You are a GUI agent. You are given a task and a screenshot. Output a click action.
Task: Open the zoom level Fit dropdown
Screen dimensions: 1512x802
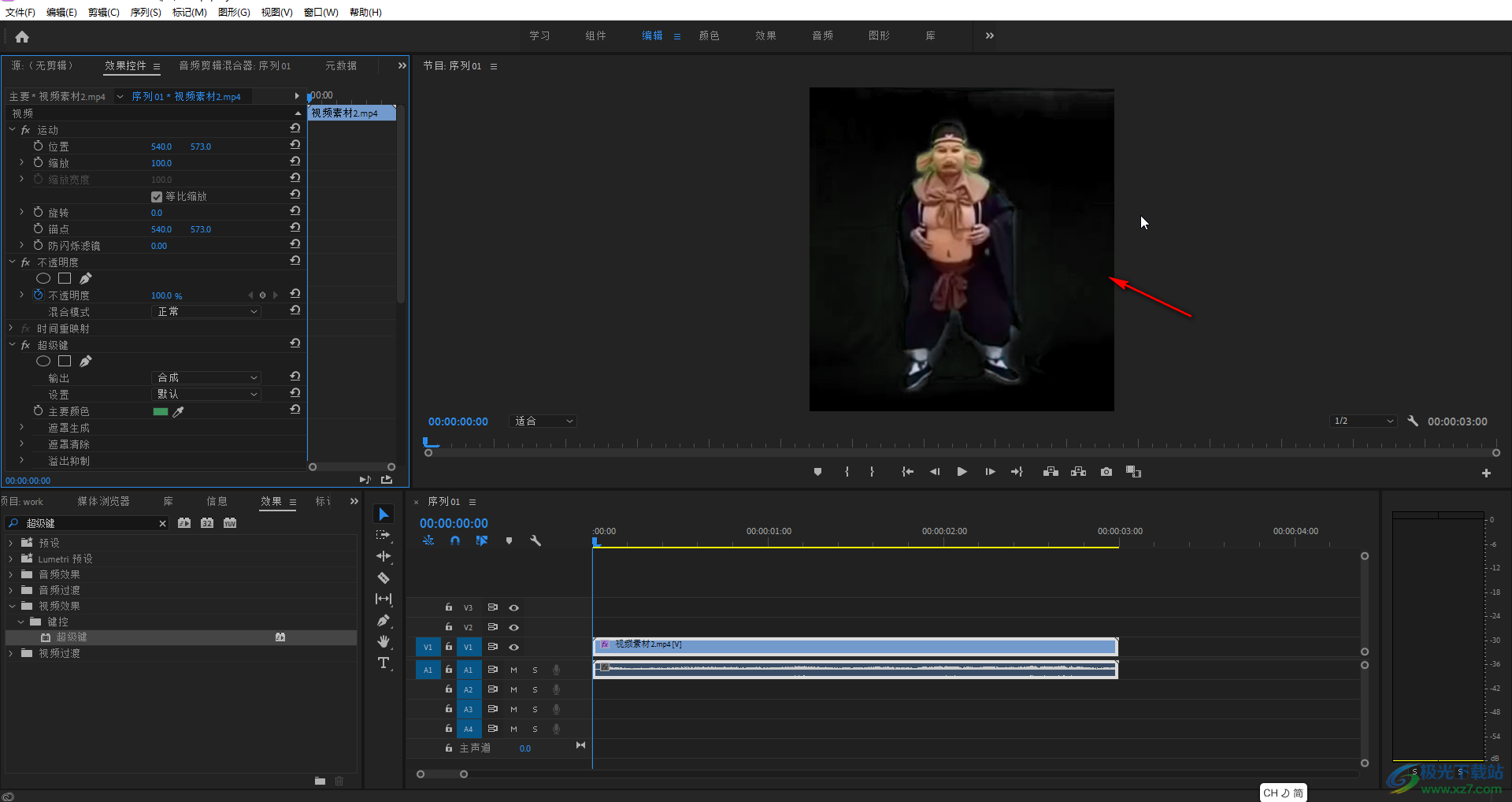coord(543,421)
